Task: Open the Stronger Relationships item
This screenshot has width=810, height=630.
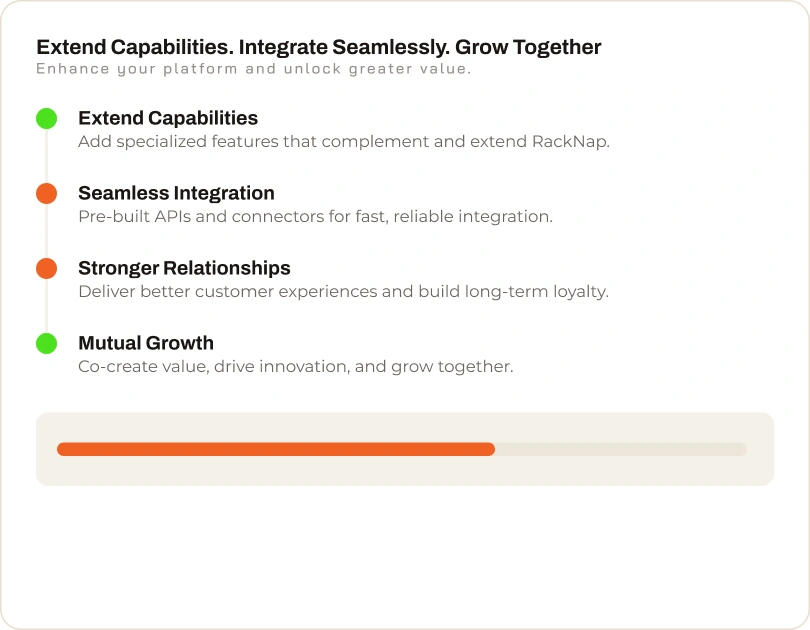Action: coord(184,269)
